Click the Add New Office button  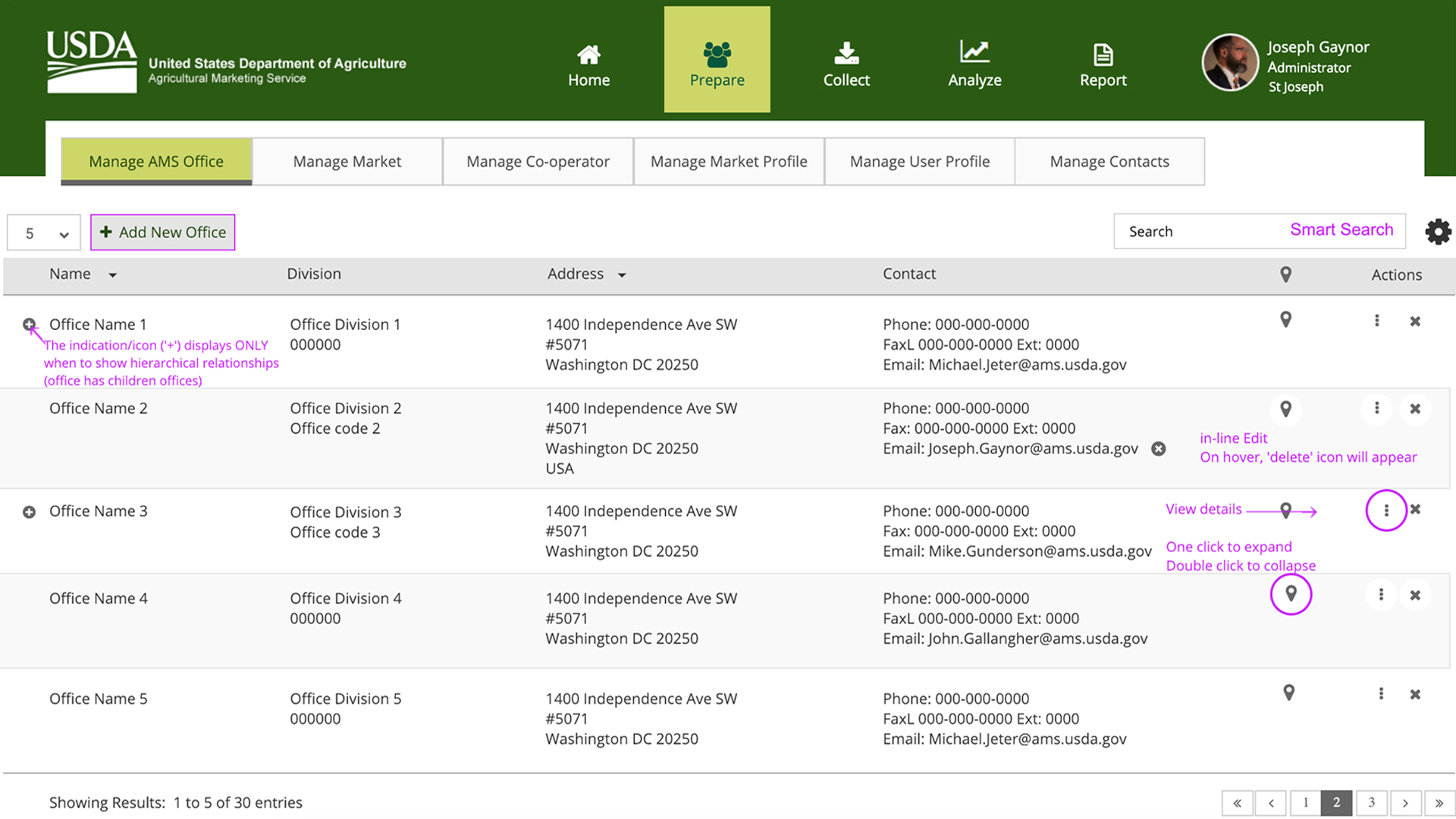[x=162, y=232]
